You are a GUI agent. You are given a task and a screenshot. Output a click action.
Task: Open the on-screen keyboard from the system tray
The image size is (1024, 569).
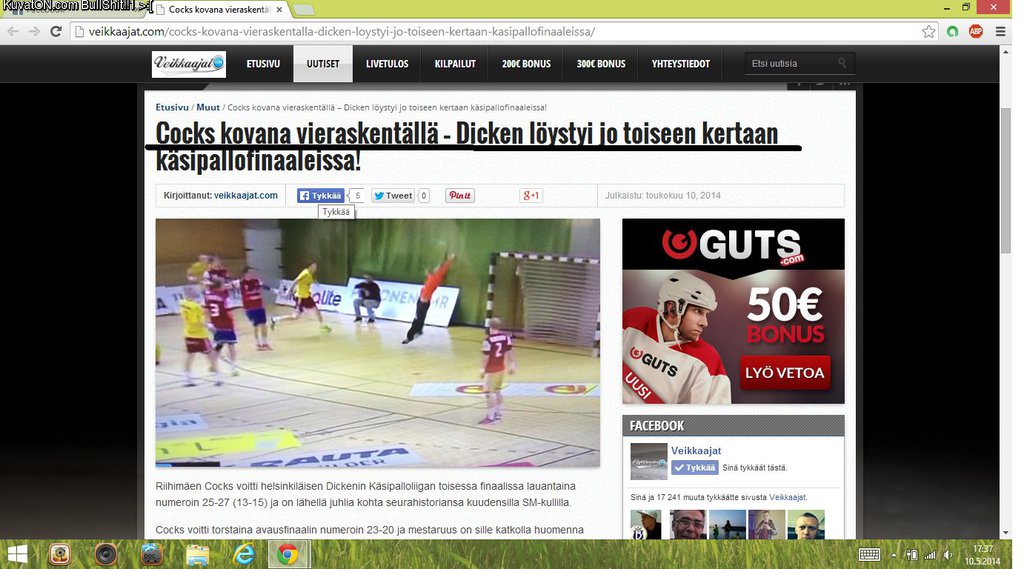869,554
